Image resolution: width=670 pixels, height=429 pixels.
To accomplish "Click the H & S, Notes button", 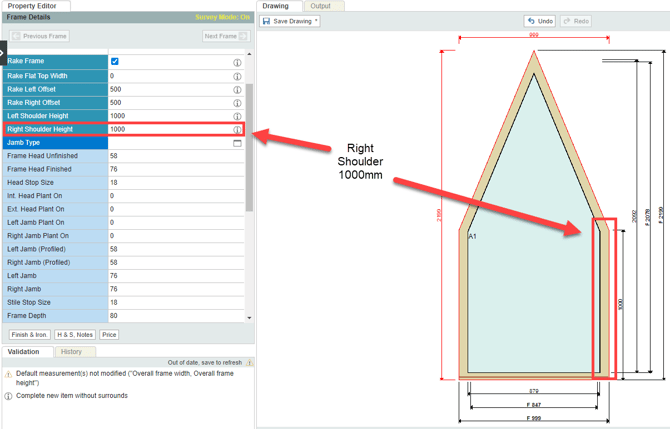I will click(75, 335).
